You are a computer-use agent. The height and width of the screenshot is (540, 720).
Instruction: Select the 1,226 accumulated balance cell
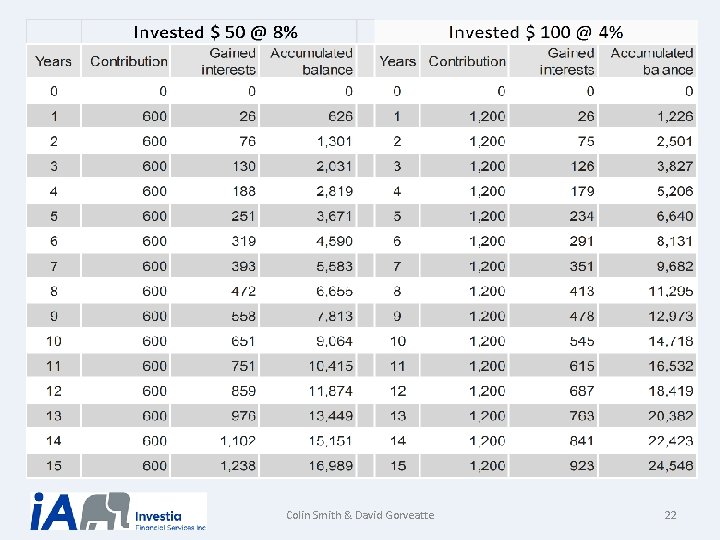tap(674, 116)
